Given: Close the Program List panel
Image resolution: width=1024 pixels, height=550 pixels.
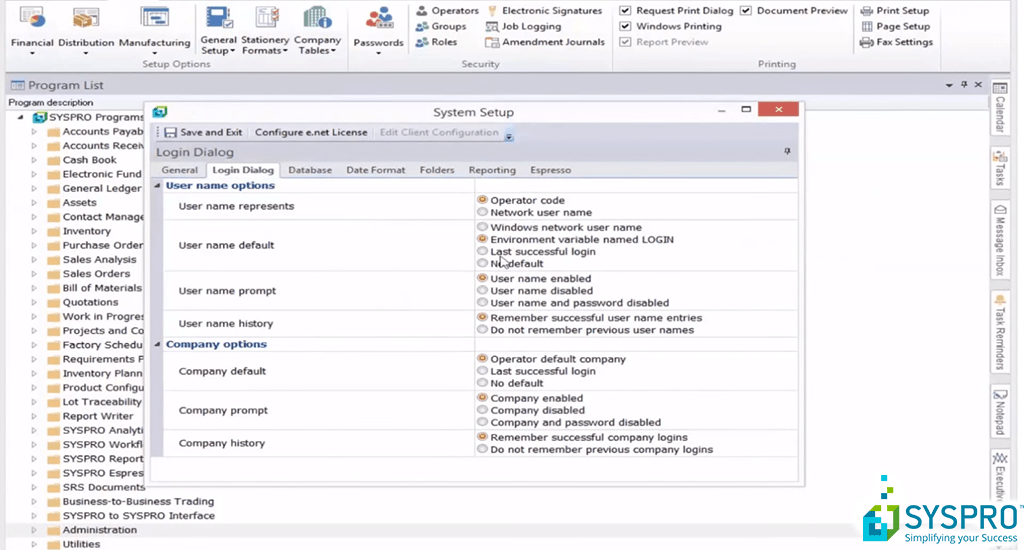Looking at the screenshot, I should point(978,85).
